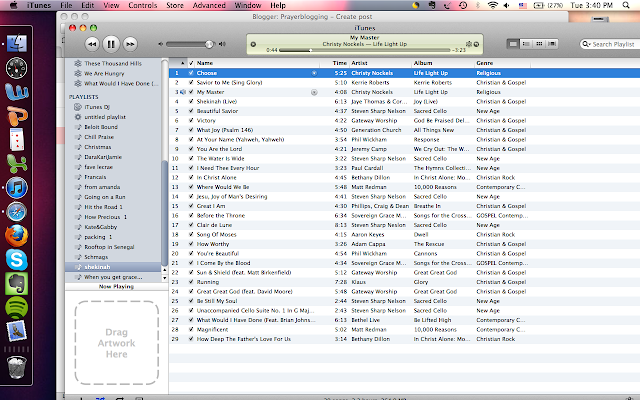The image size is (640, 400).
Task: Sort songs by the Genre column
Action: pos(503,63)
